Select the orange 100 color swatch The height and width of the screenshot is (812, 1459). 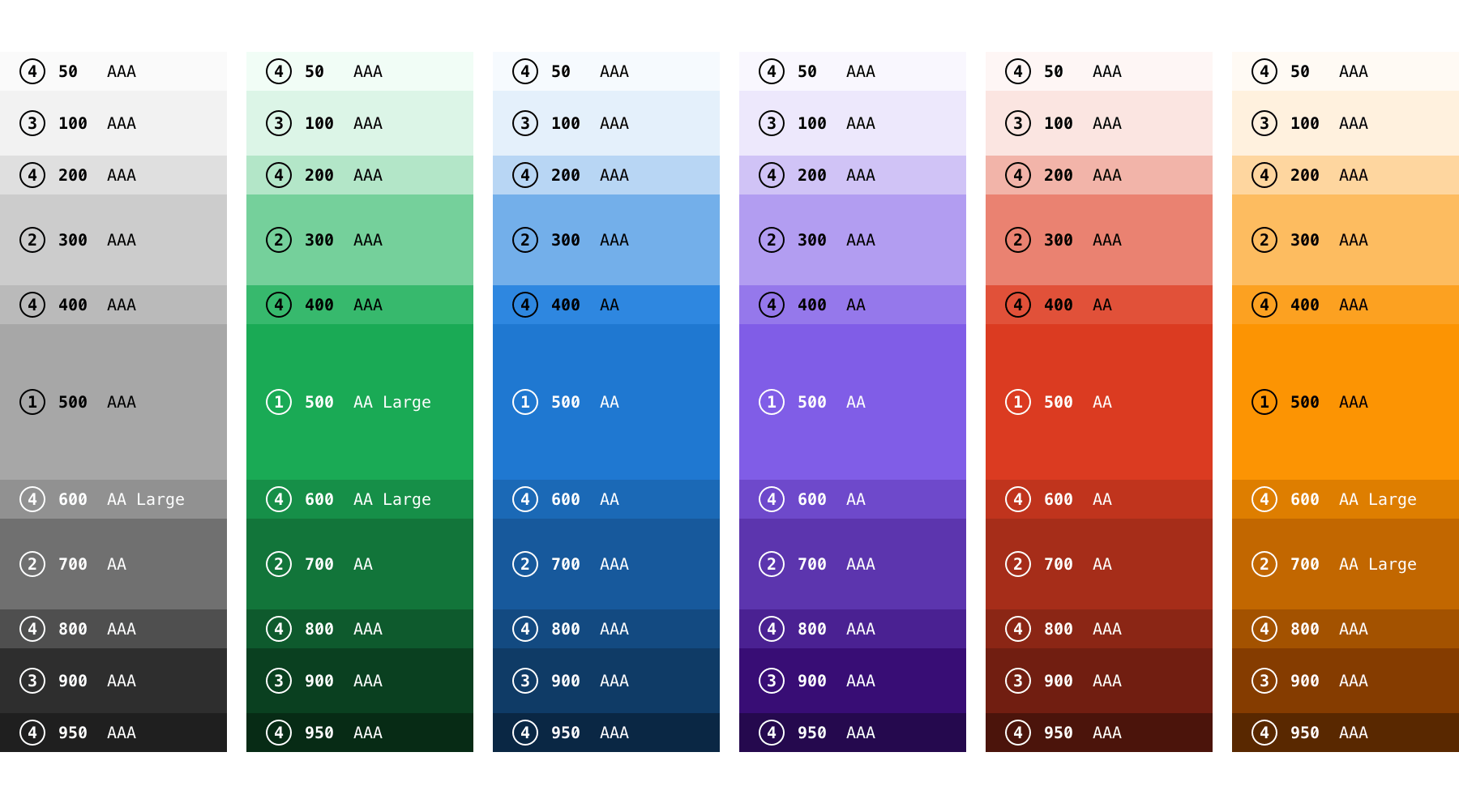[x=1346, y=123]
